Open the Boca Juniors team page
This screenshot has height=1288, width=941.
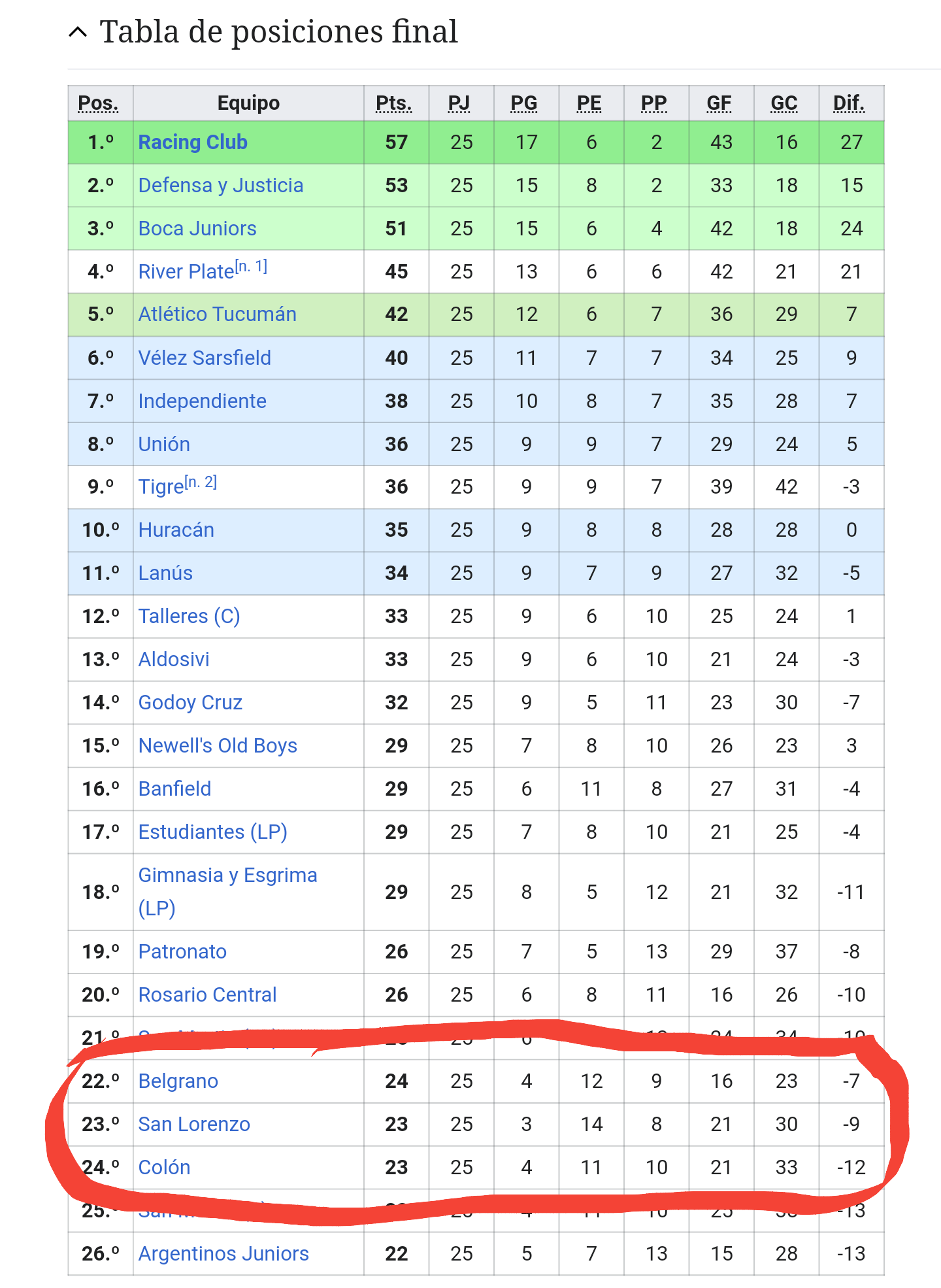tap(197, 228)
